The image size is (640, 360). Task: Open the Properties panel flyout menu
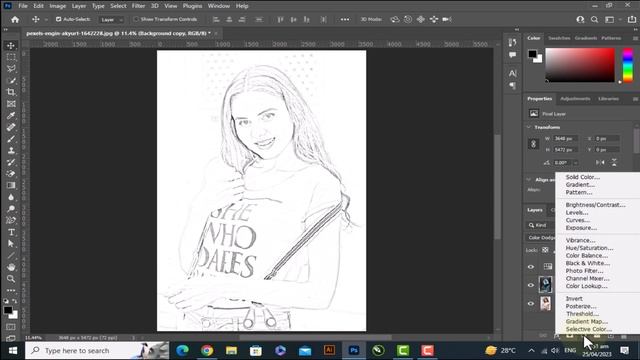coord(635,99)
